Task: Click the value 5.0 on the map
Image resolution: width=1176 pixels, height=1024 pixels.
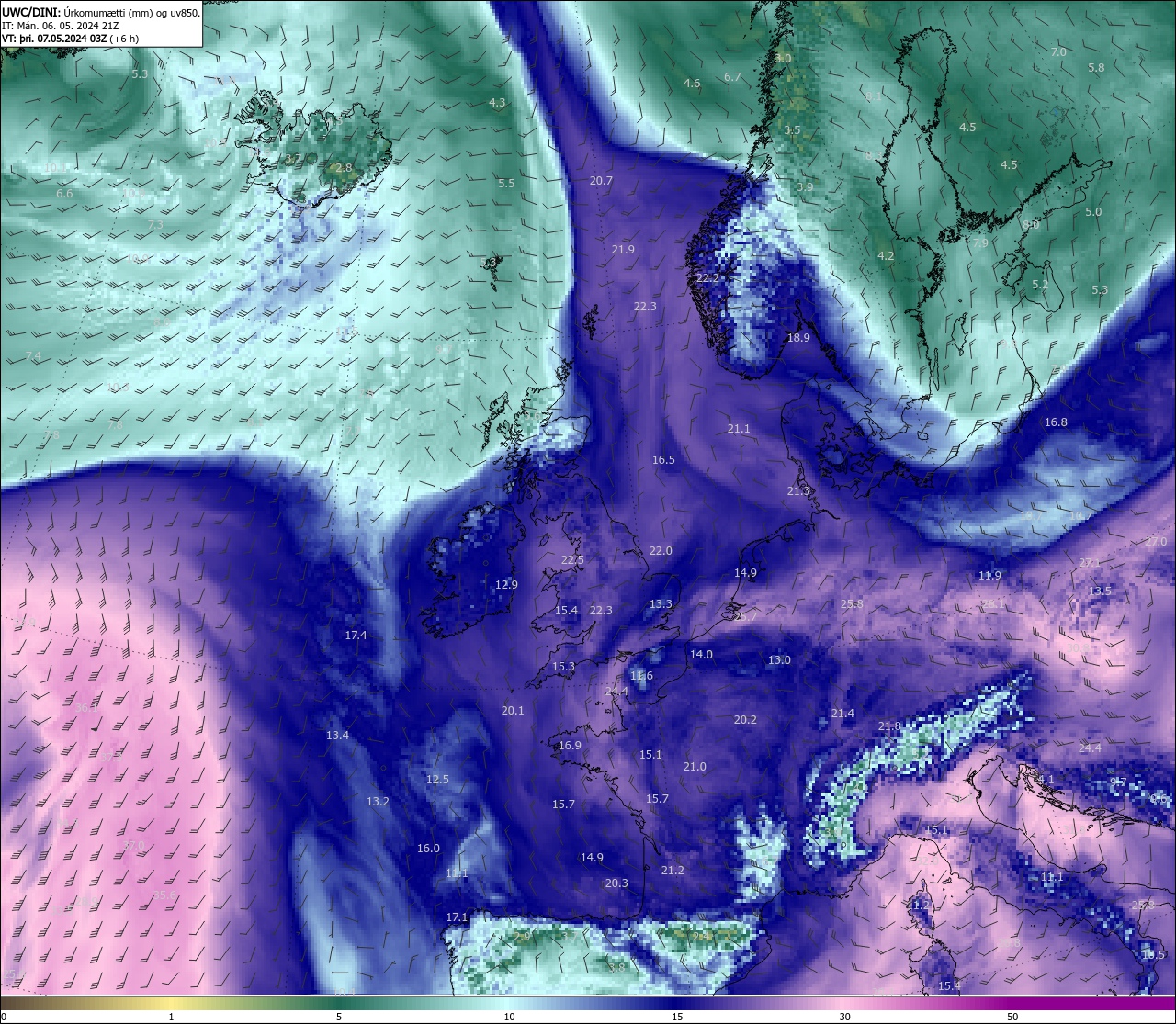Action: [x=1093, y=212]
